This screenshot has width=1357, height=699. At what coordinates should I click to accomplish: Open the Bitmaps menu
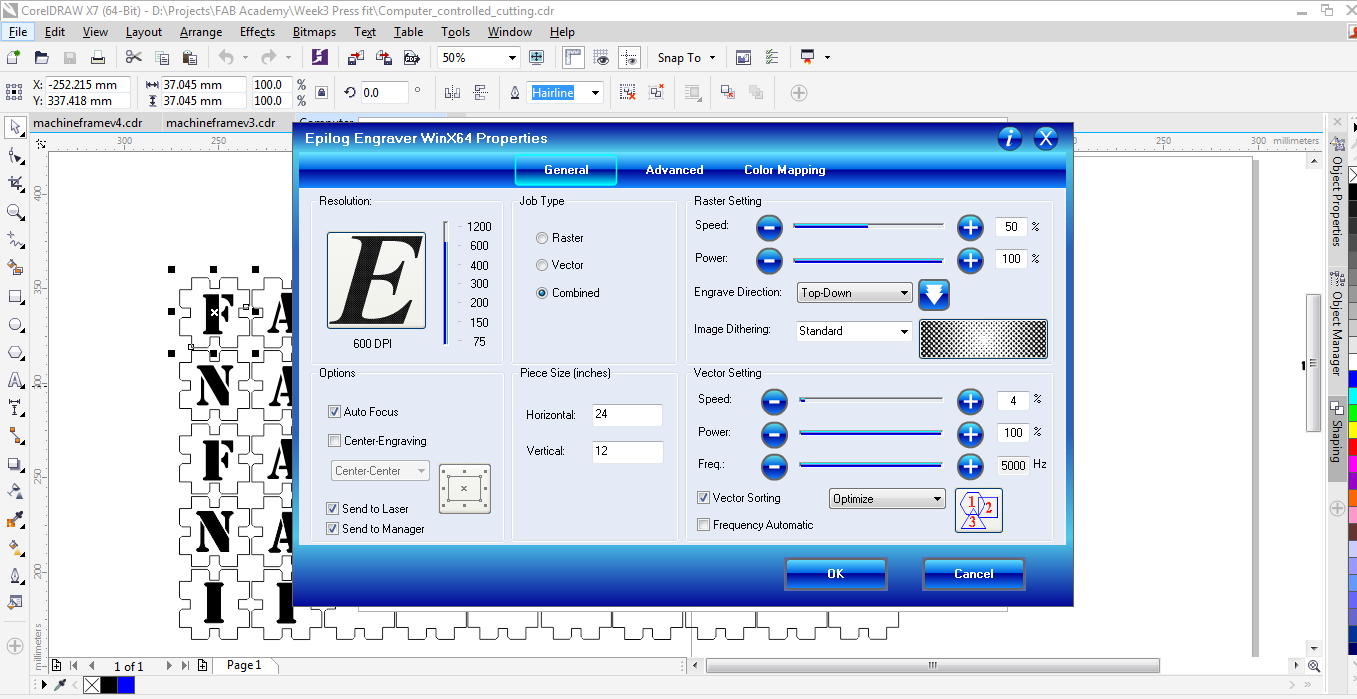[x=314, y=32]
